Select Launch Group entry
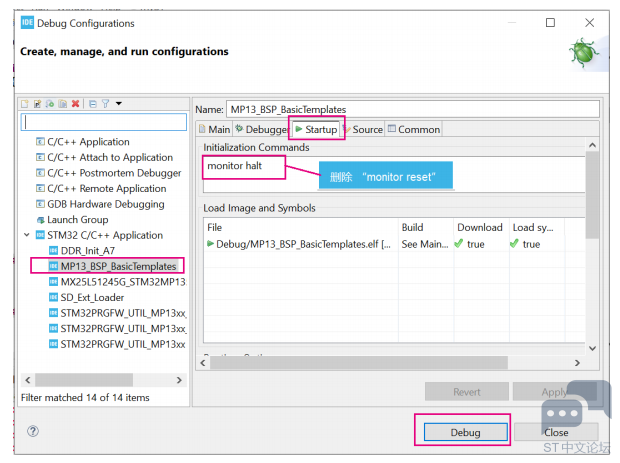This screenshot has width=620, height=463. (x=78, y=219)
